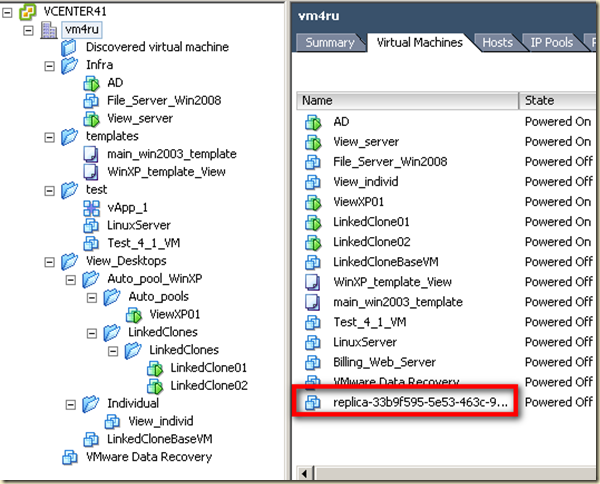Screen dimensions: 600x484
Task: Collapse the test folder
Action: [49, 191]
